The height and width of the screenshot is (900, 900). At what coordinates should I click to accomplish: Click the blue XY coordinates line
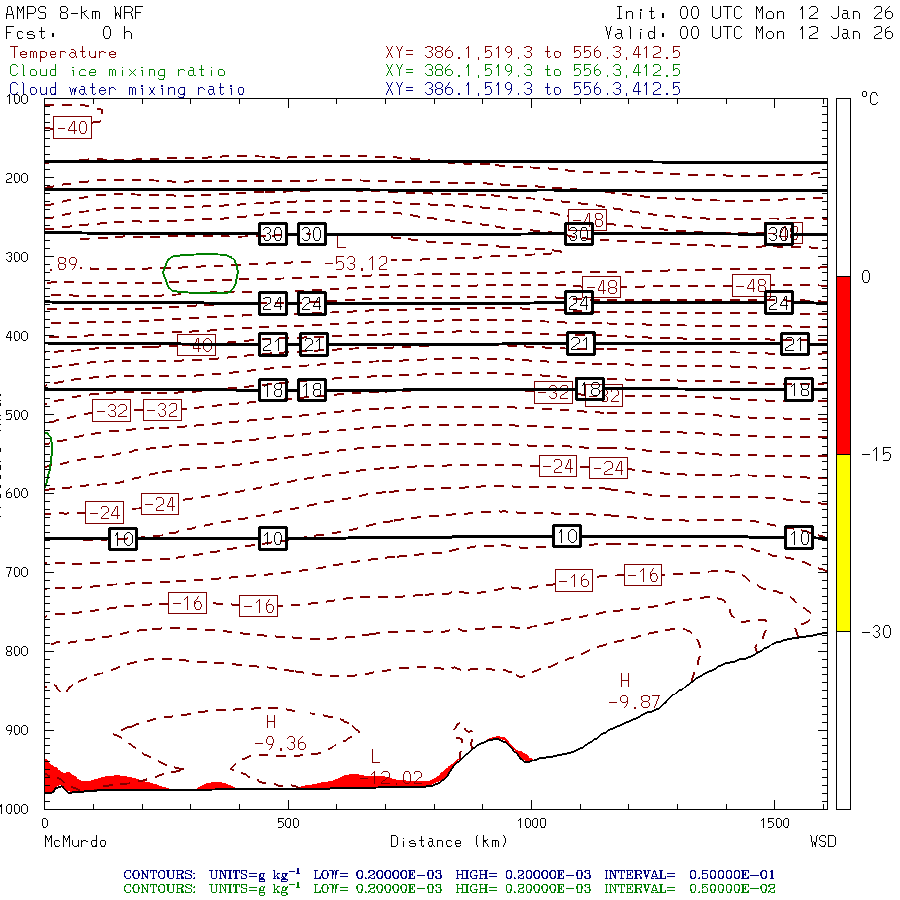(533, 89)
